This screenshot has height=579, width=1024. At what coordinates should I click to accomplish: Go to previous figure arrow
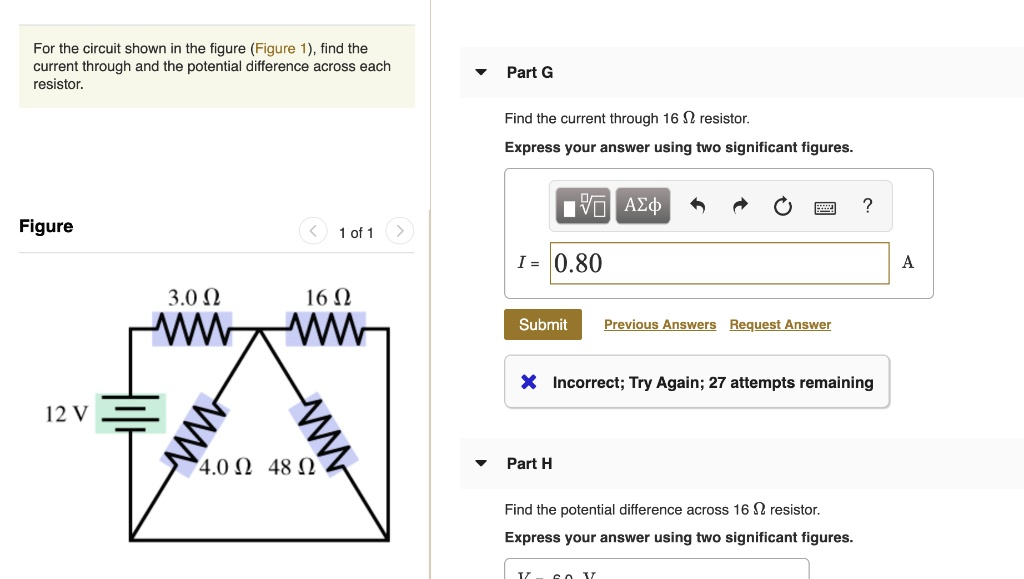coord(313,232)
